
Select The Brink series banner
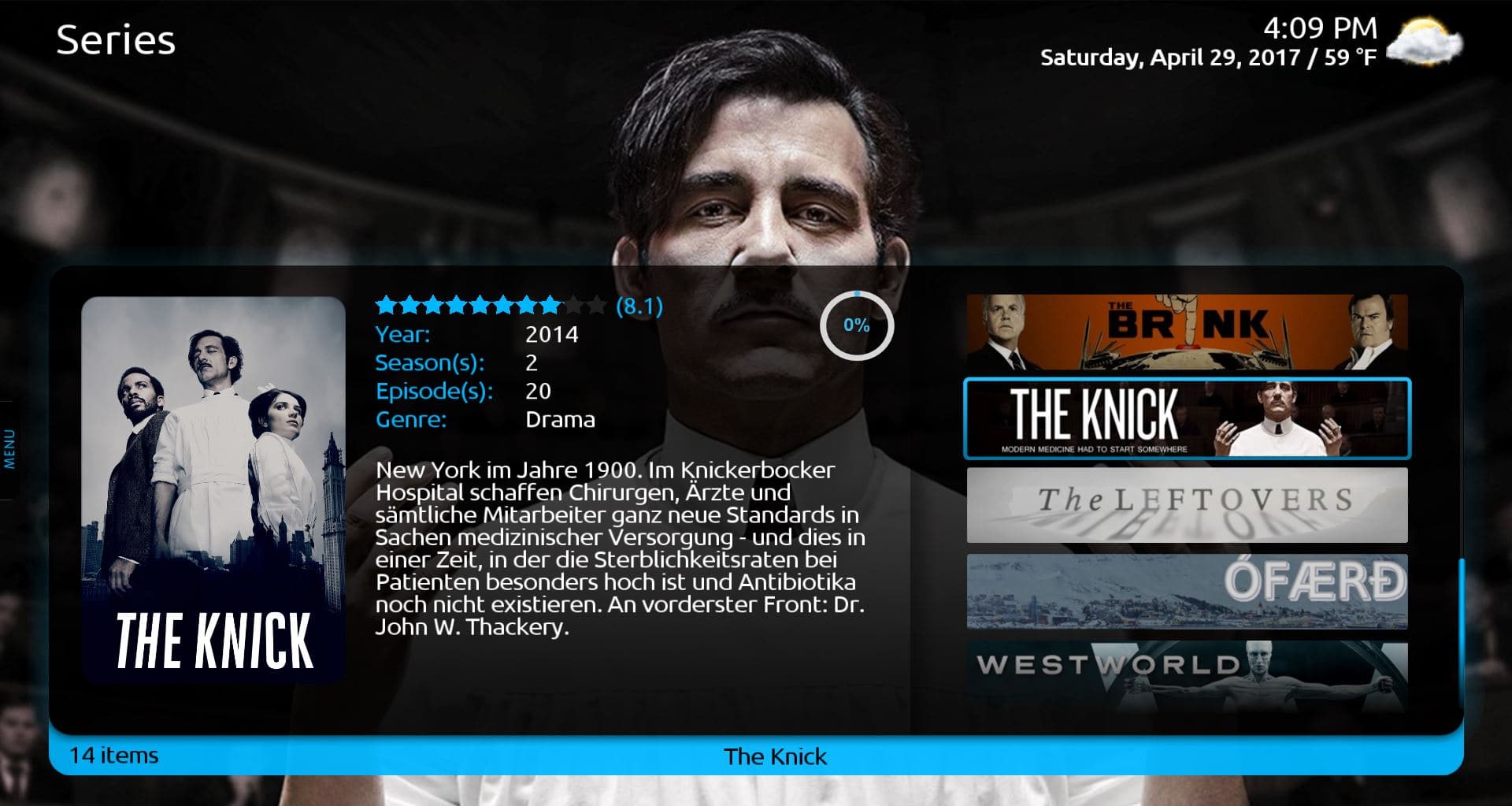point(1187,332)
